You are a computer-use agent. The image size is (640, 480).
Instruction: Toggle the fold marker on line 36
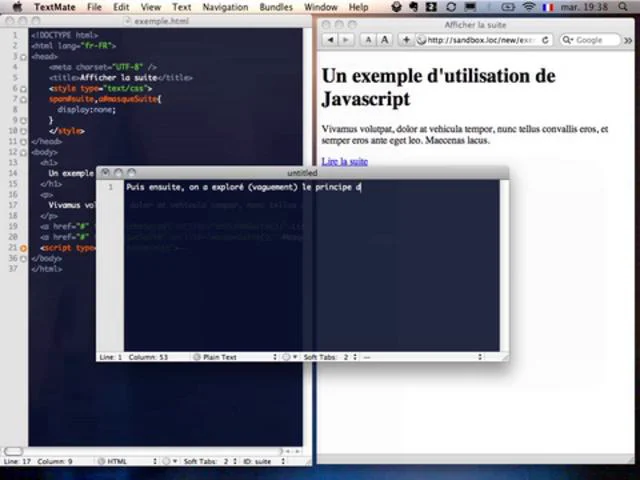pyautogui.click(x=24, y=259)
